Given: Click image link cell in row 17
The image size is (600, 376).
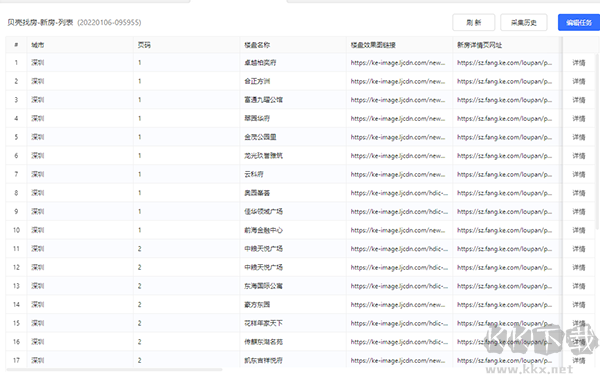Looking at the screenshot, I should tap(398, 360).
